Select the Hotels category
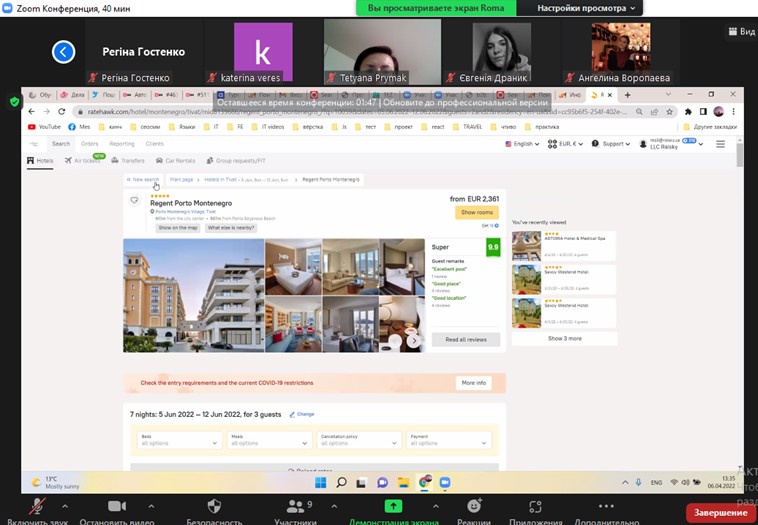Image resolution: width=758 pixels, height=525 pixels. point(40,160)
